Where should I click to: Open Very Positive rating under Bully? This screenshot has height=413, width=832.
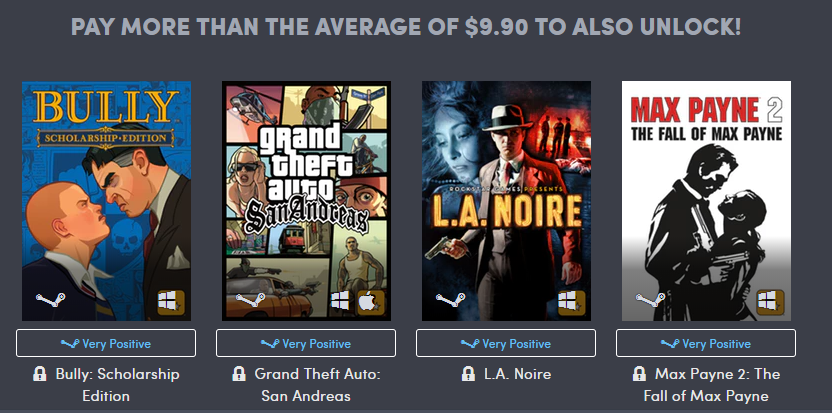pos(106,343)
